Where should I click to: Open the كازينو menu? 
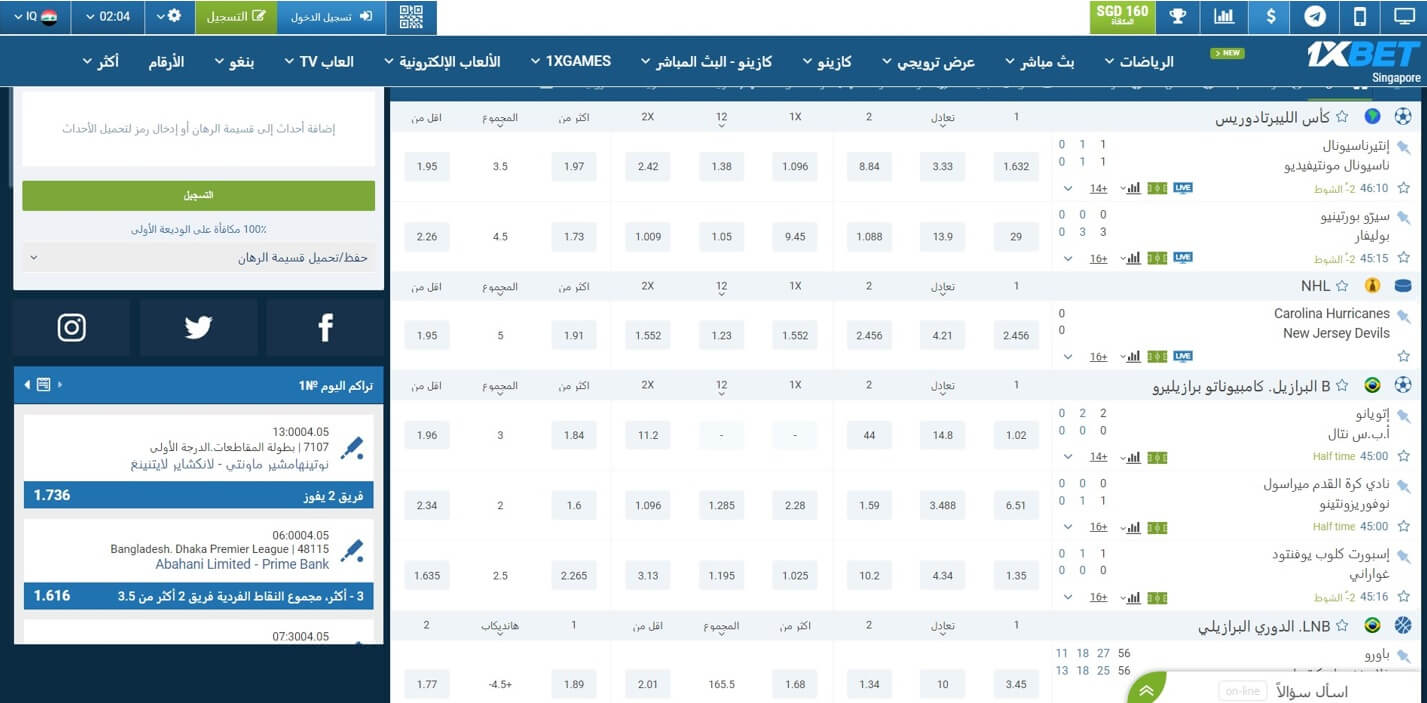827,61
